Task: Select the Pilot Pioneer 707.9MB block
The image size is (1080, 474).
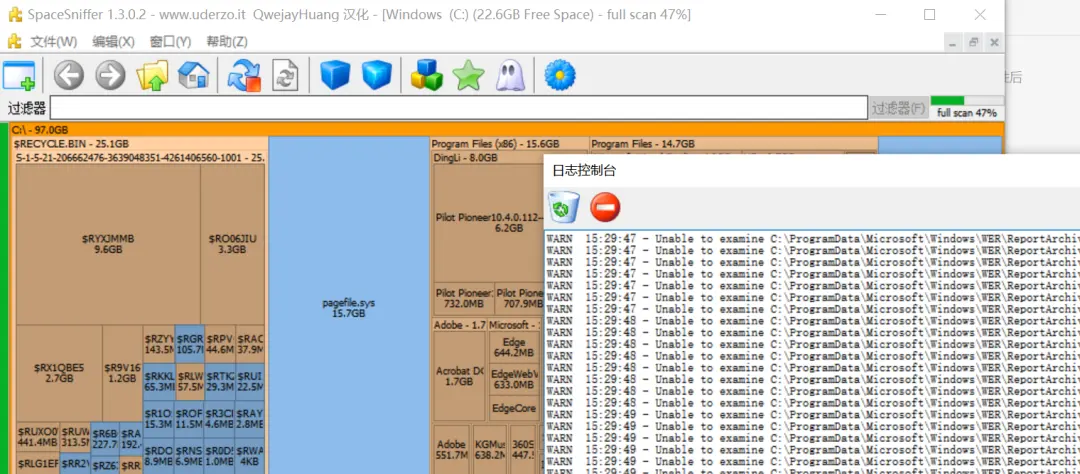Action: 519,298
